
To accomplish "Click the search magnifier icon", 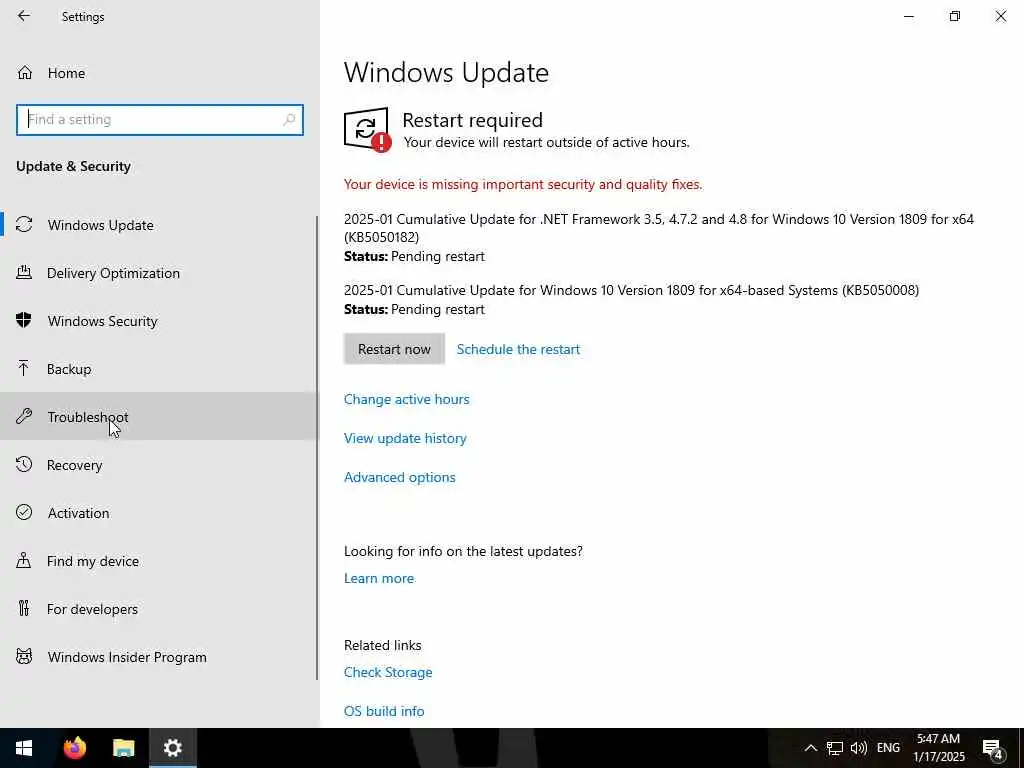I will click(289, 119).
